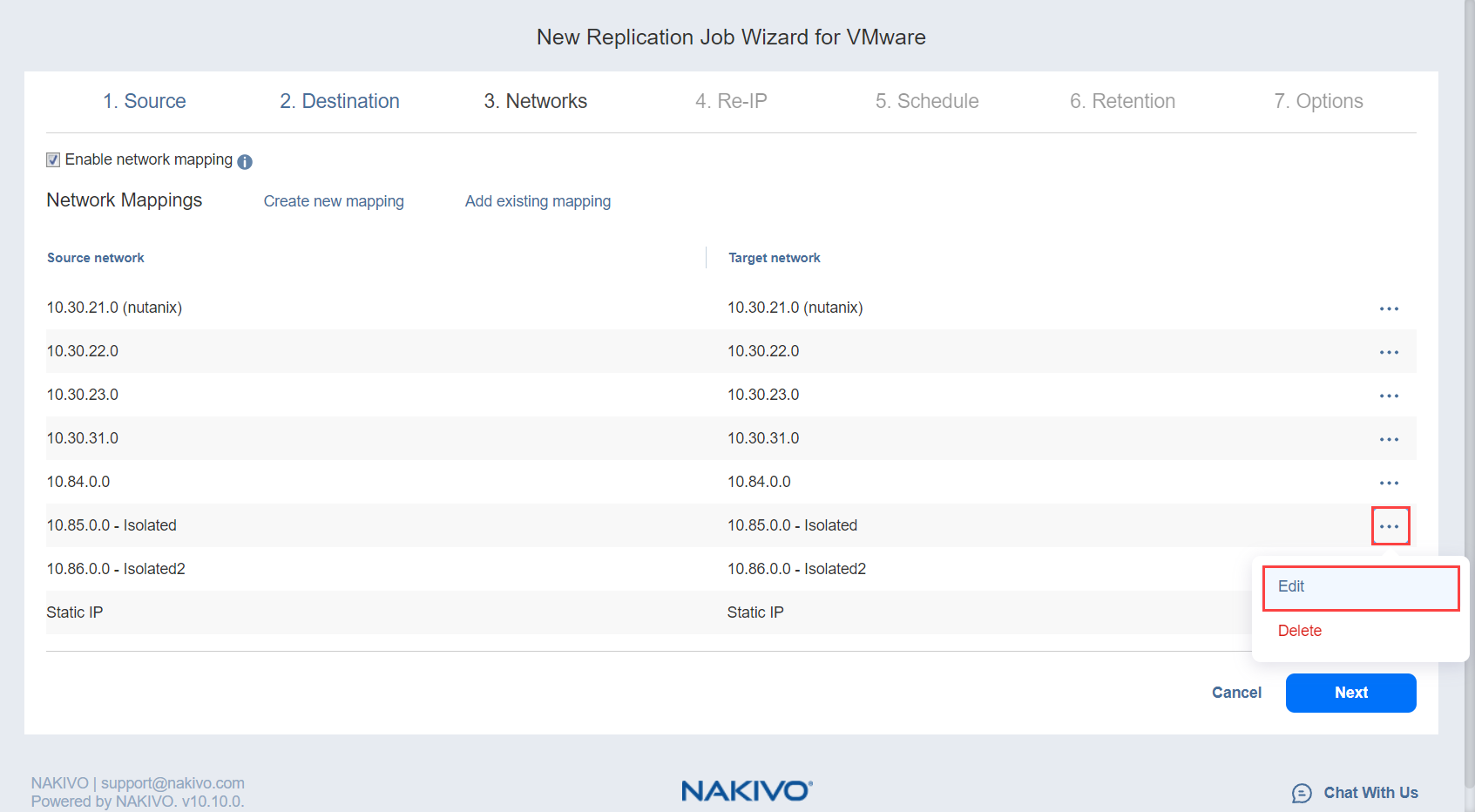
Task: Click the Chat With Us bubble icon
Action: [x=1302, y=793]
